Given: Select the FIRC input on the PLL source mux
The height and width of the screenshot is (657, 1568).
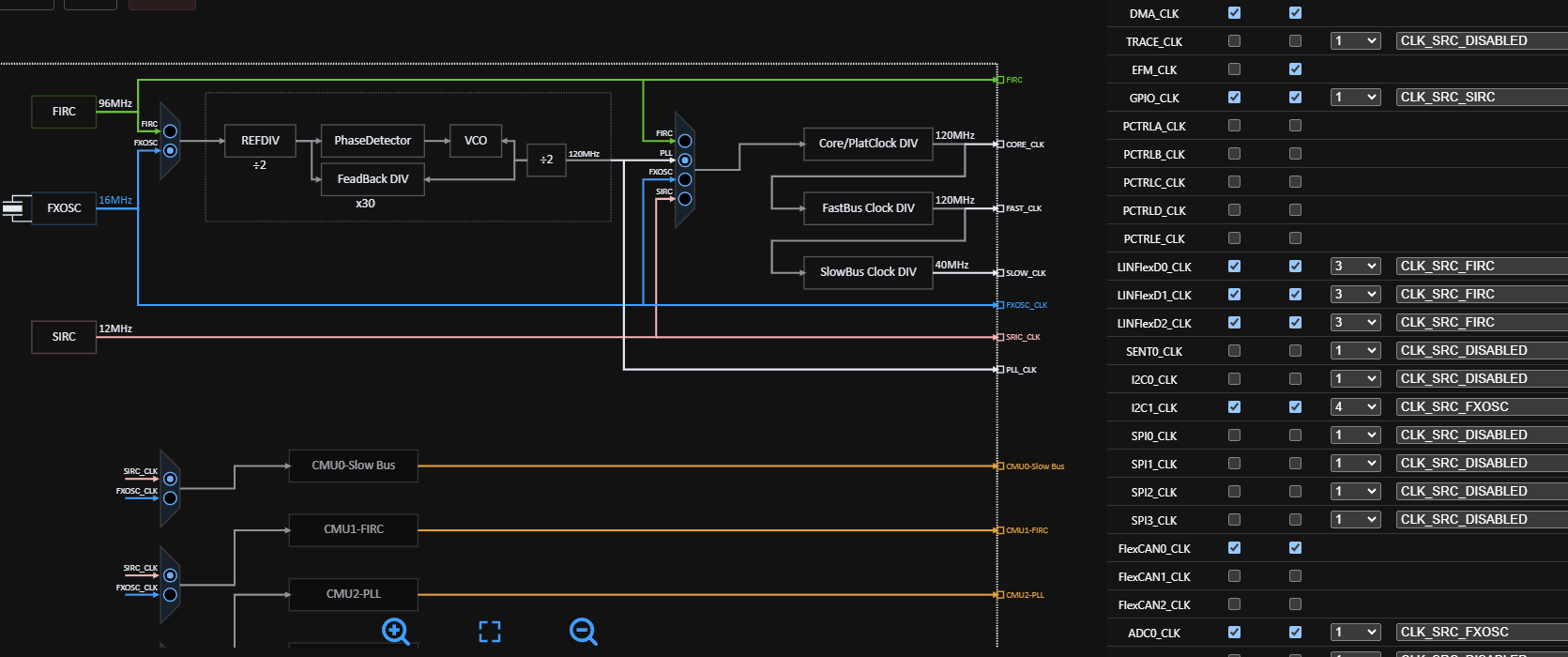Looking at the screenshot, I should point(170,131).
